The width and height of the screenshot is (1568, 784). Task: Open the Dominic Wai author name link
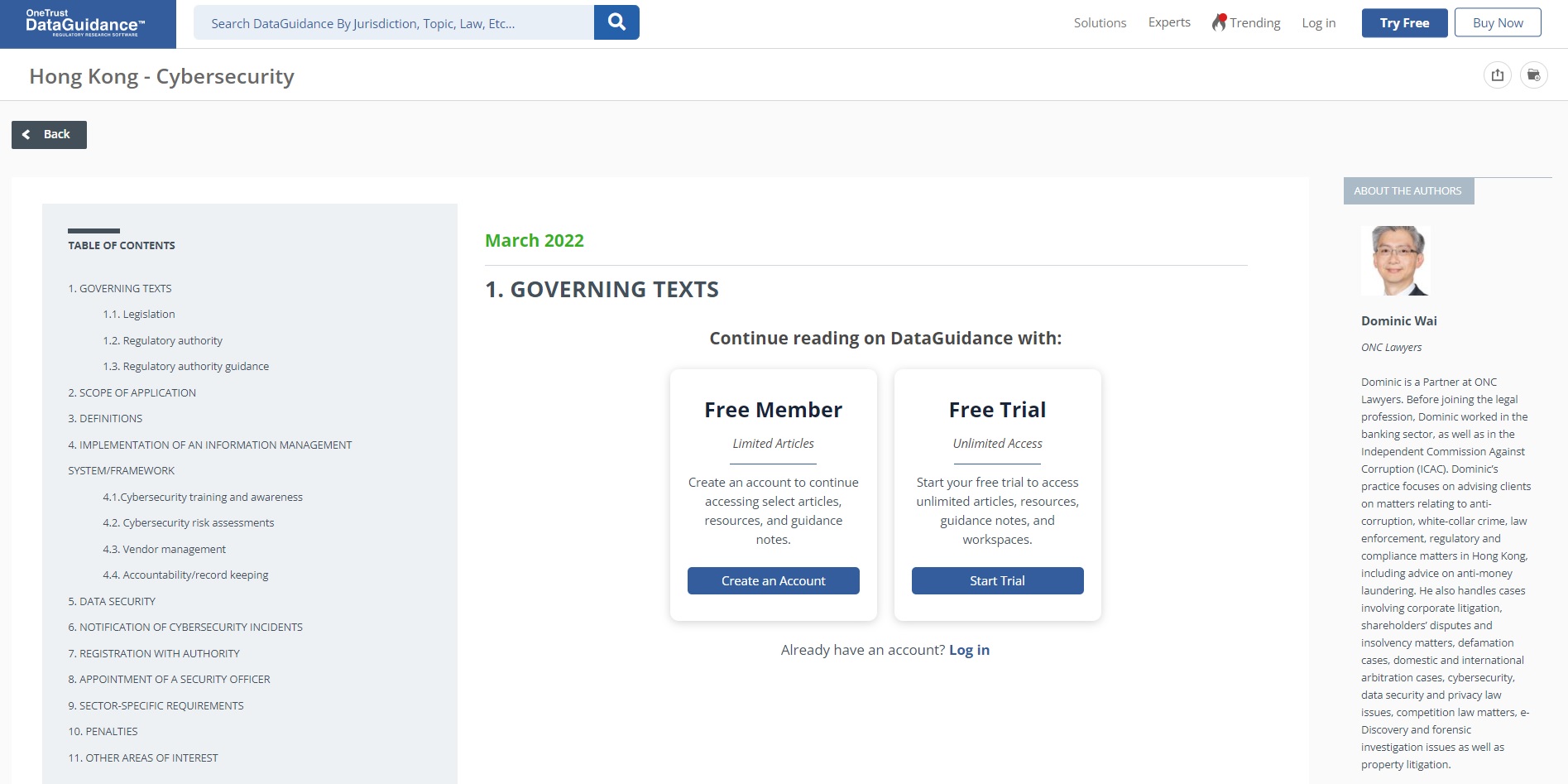[1399, 320]
